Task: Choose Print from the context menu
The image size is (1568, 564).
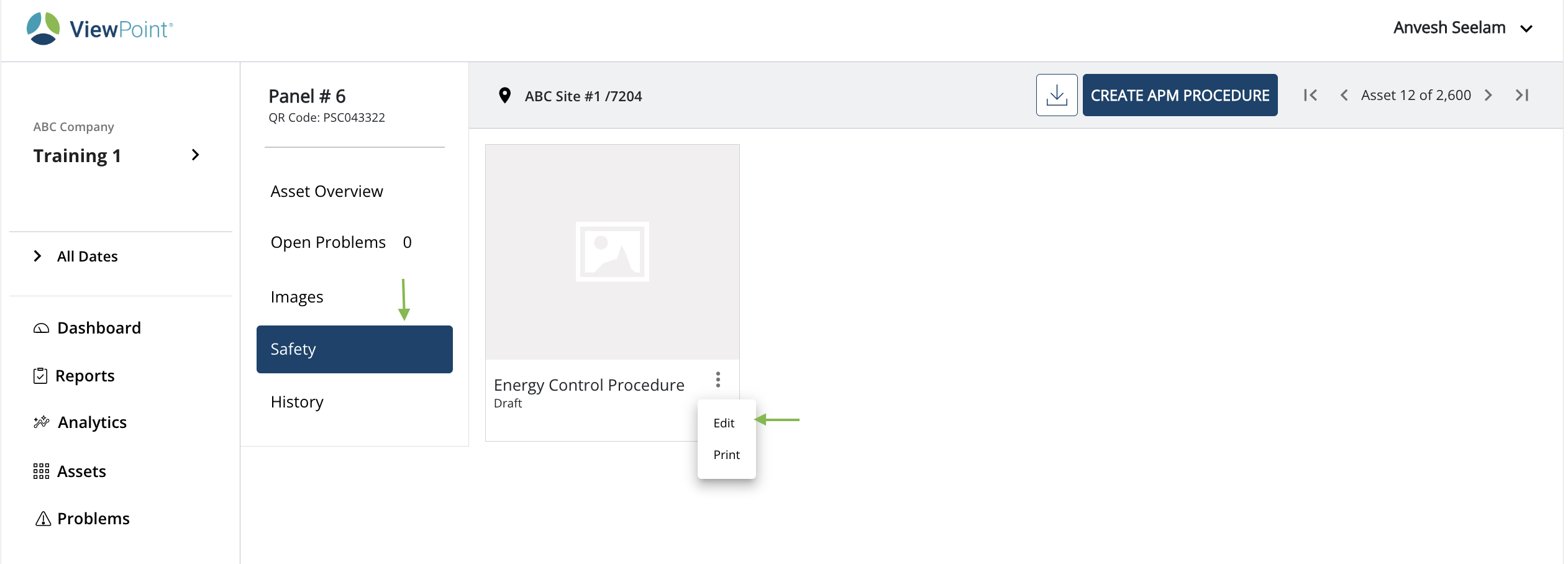Action: point(726,455)
